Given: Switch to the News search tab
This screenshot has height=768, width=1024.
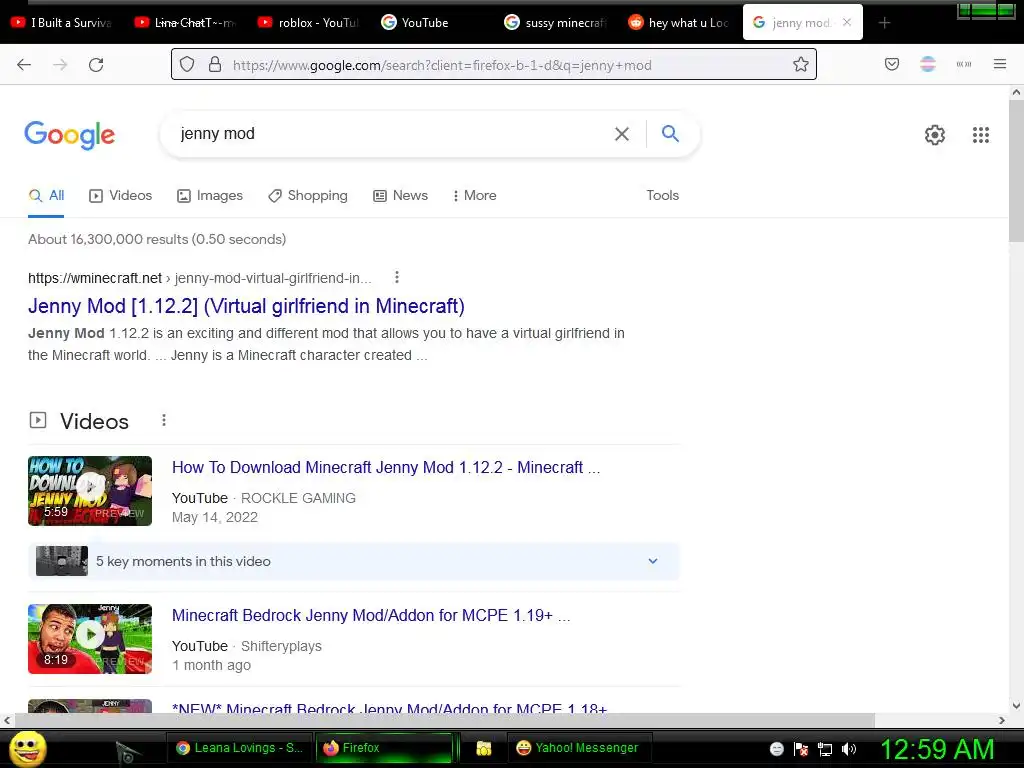Looking at the screenshot, I should 400,195.
